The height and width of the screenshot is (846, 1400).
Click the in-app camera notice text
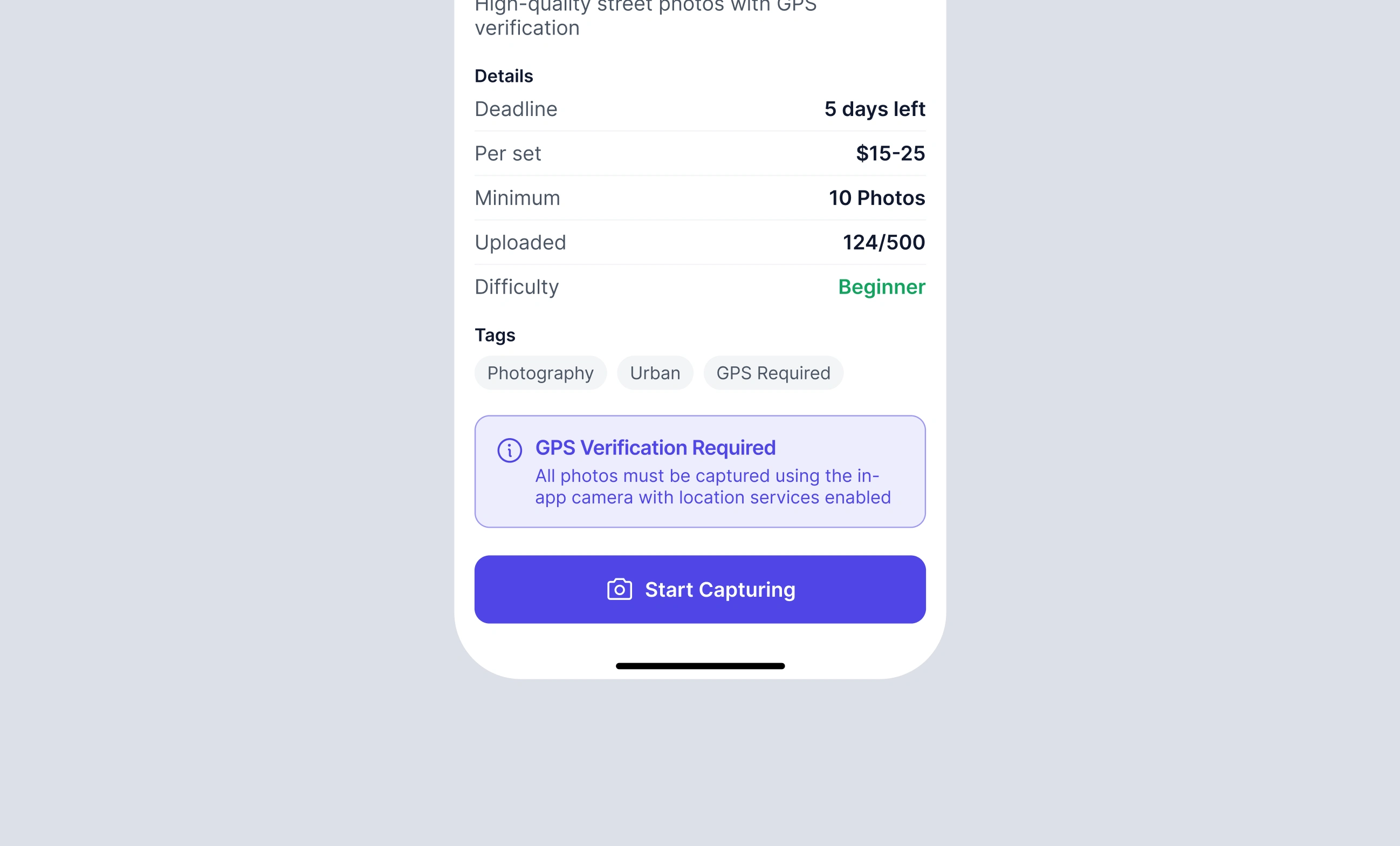pyautogui.click(x=712, y=487)
